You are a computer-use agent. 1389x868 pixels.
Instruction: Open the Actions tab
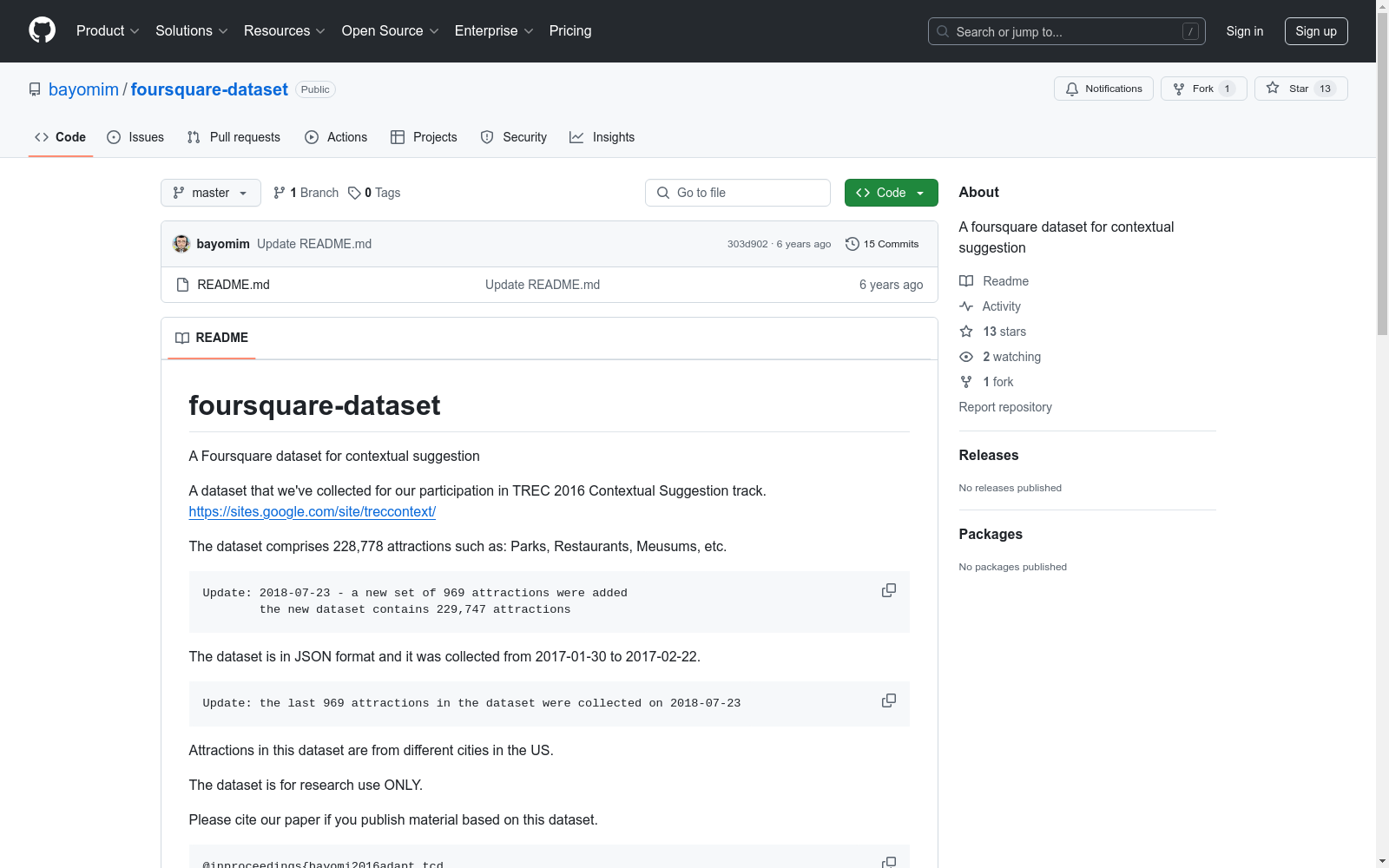[336, 137]
